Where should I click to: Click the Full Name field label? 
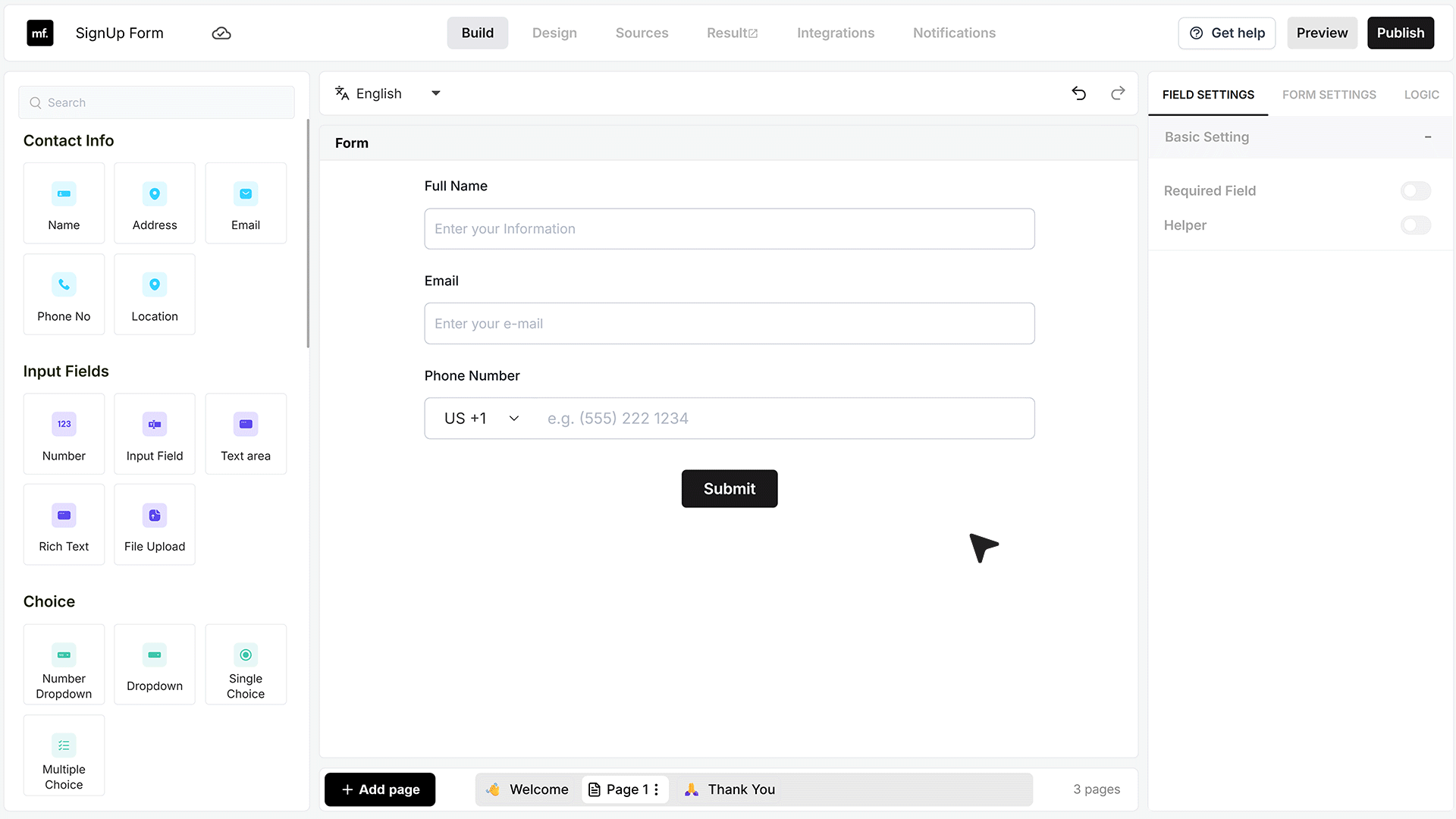point(456,187)
